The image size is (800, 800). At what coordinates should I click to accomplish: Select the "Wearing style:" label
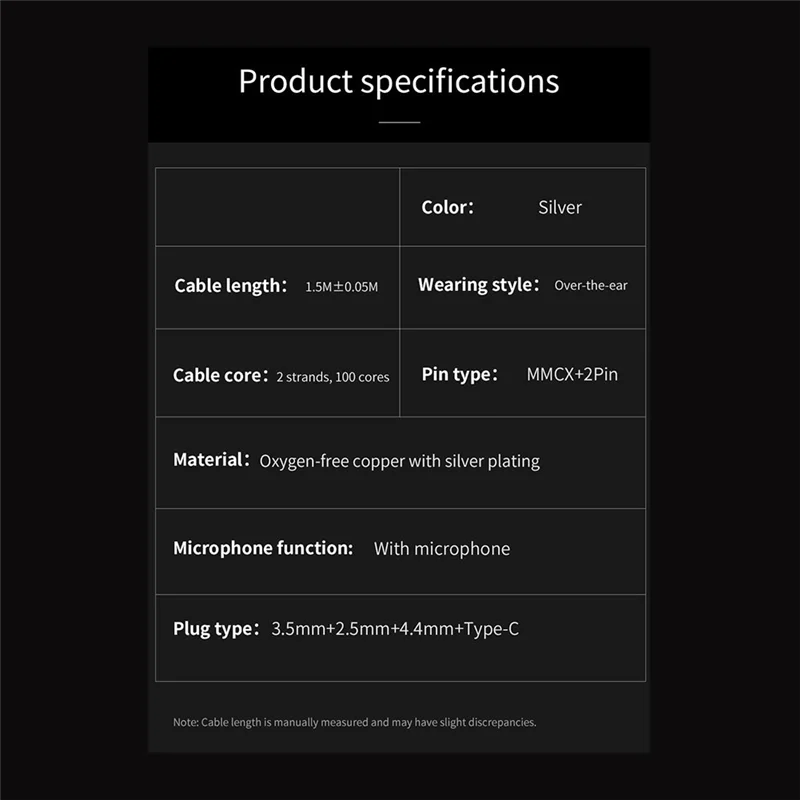coord(479,285)
